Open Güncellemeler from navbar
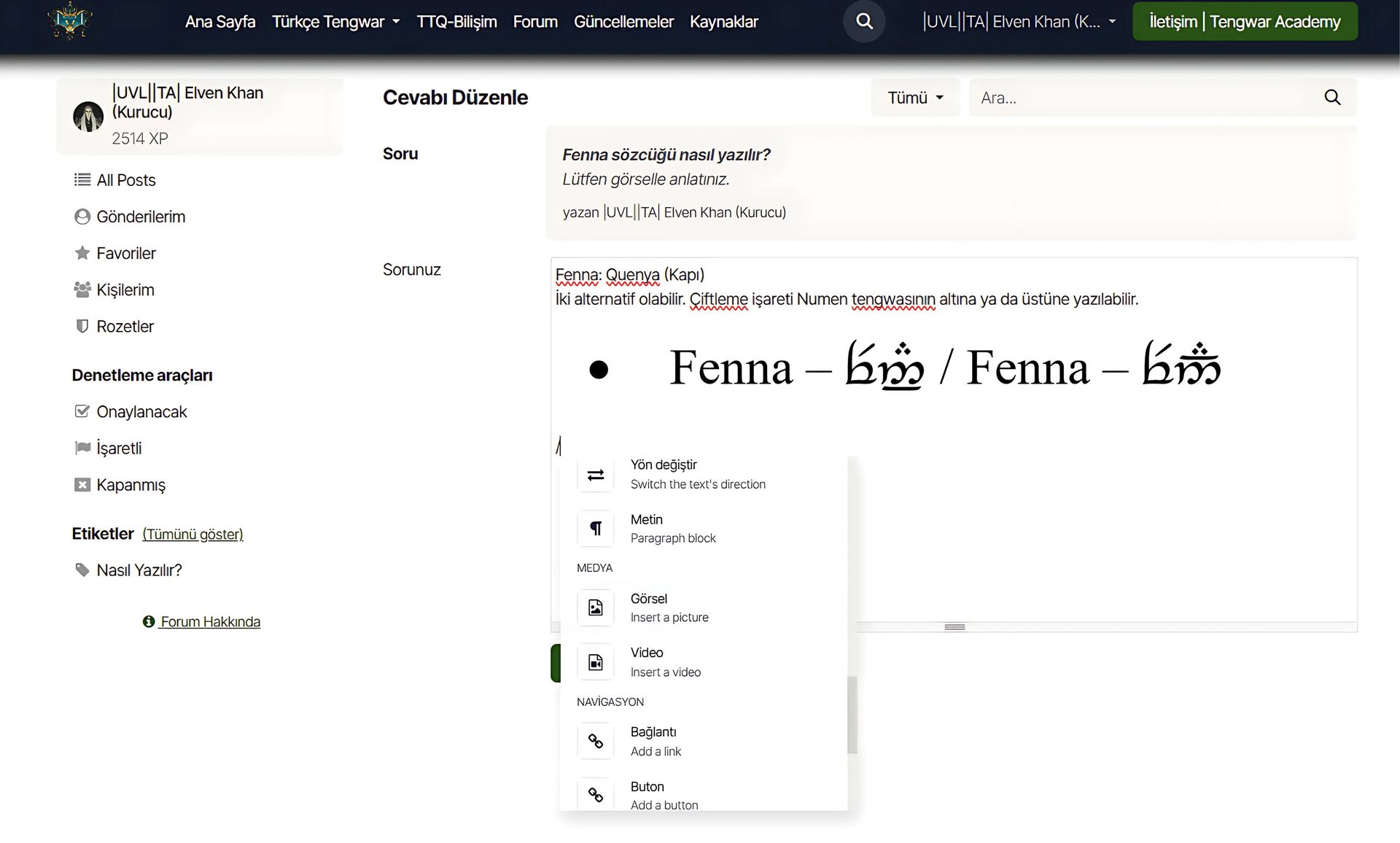This screenshot has width=1400, height=843. (x=623, y=22)
